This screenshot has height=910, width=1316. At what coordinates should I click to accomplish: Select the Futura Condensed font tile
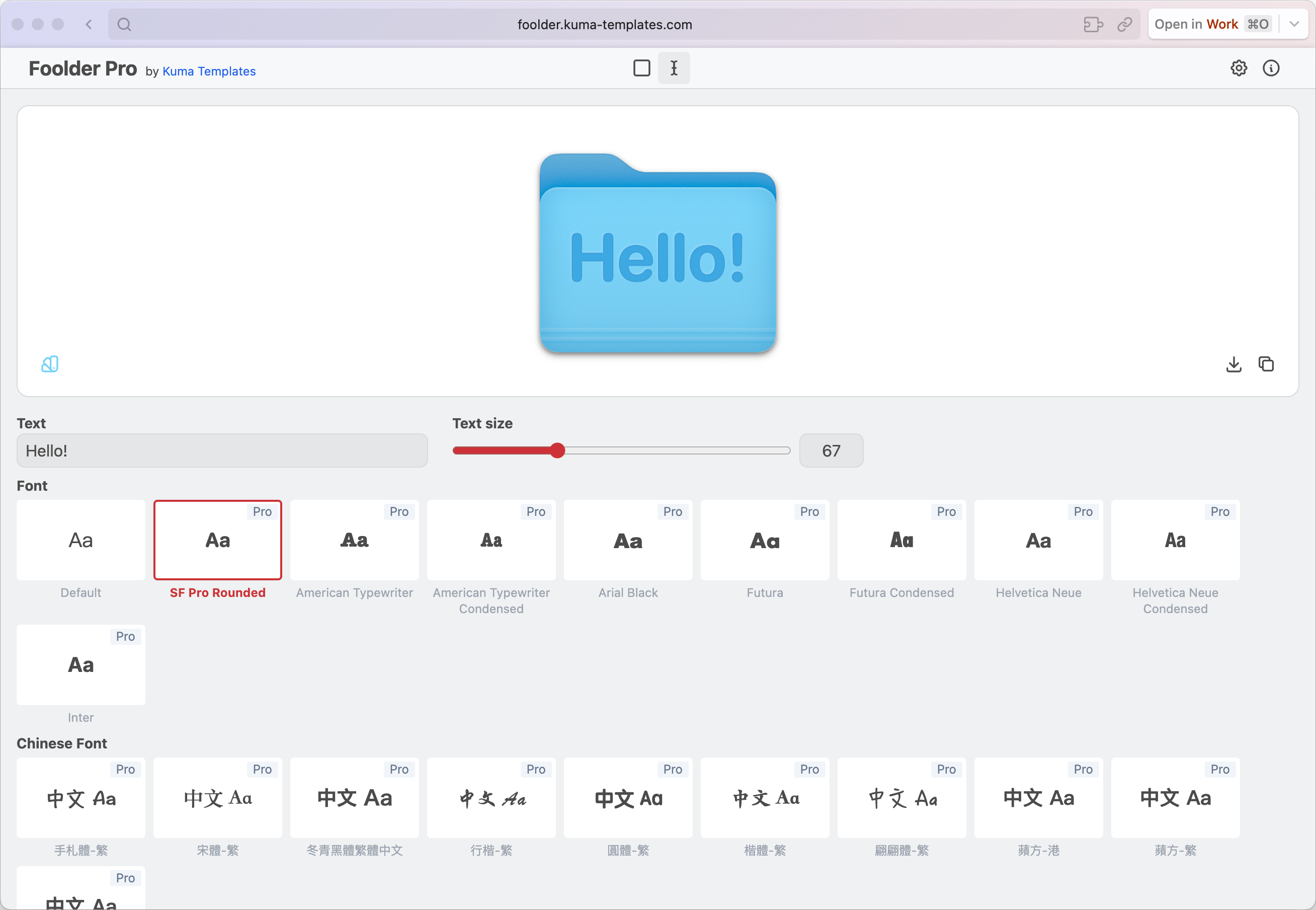(x=901, y=540)
